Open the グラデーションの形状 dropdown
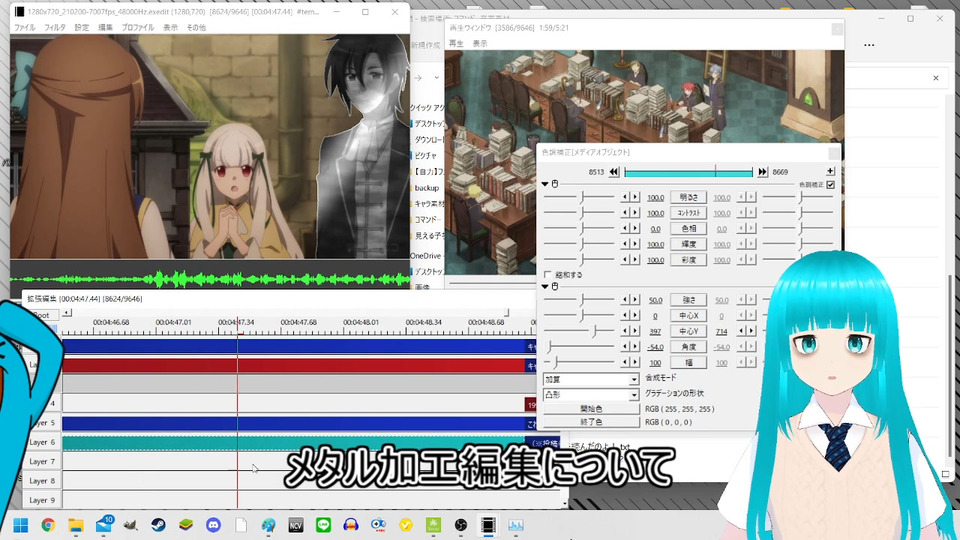This screenshot has height=540, width=960. 591,395
